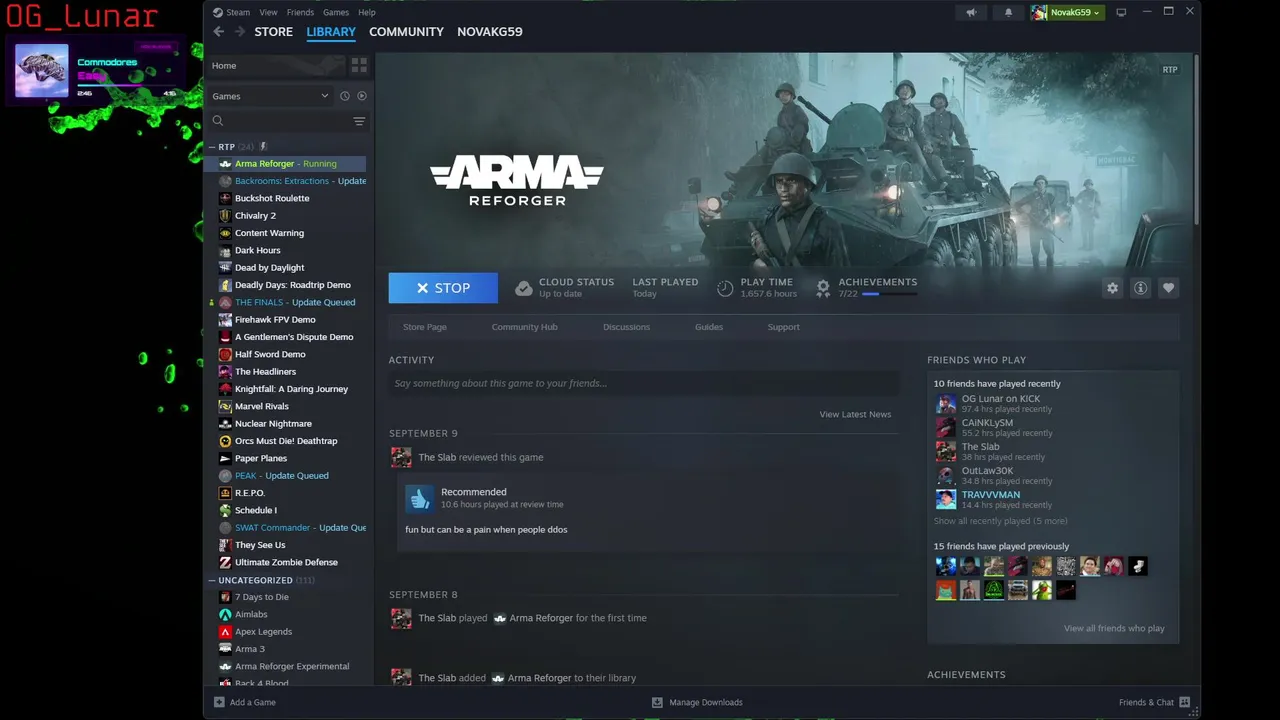Screen dimensions: 1280x720
Task: Collapse the UNCATEGORIZED collection
Action: tap(212, 580)
